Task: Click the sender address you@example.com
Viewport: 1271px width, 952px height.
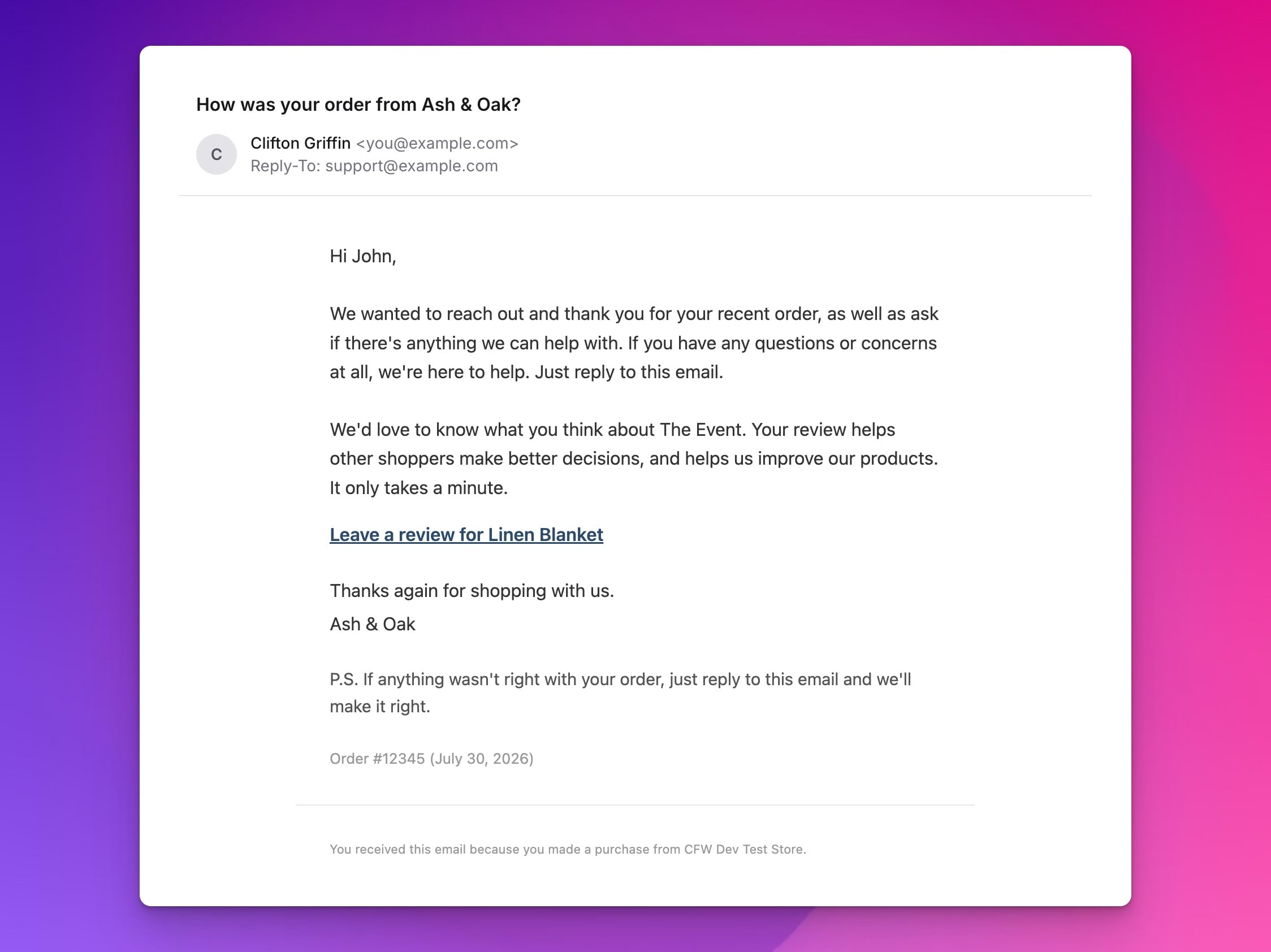Action: click(437, 144)
